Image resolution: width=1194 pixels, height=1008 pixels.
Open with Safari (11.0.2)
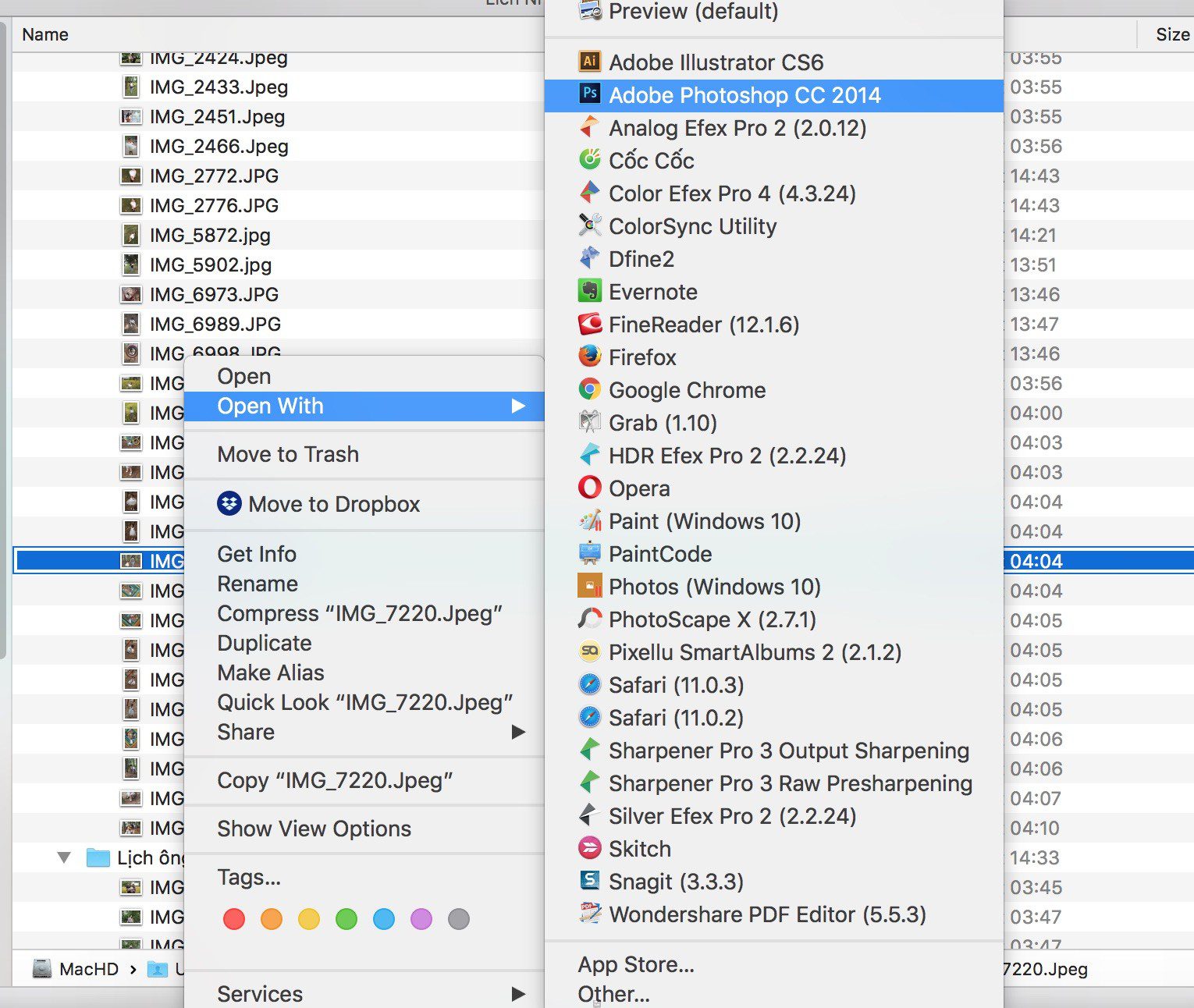[773, 718]
